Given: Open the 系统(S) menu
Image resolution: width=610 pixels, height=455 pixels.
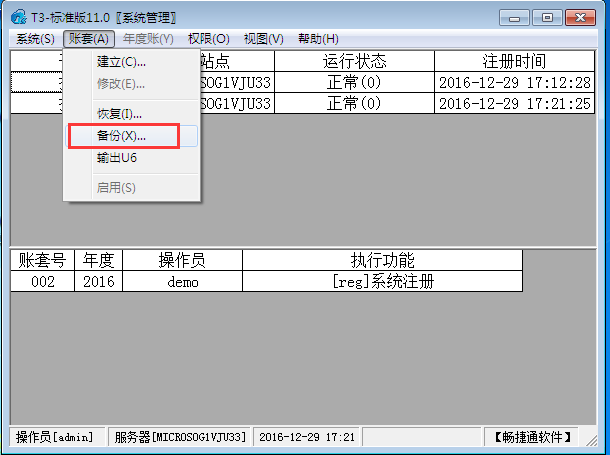Looking at the screenshot, I should point(35,38).
